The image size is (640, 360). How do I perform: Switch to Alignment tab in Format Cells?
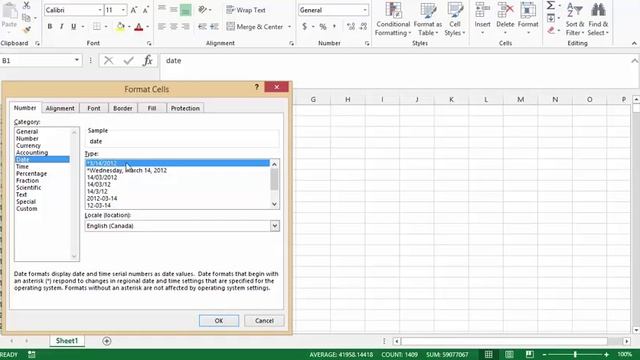click(x=60, y=108)
